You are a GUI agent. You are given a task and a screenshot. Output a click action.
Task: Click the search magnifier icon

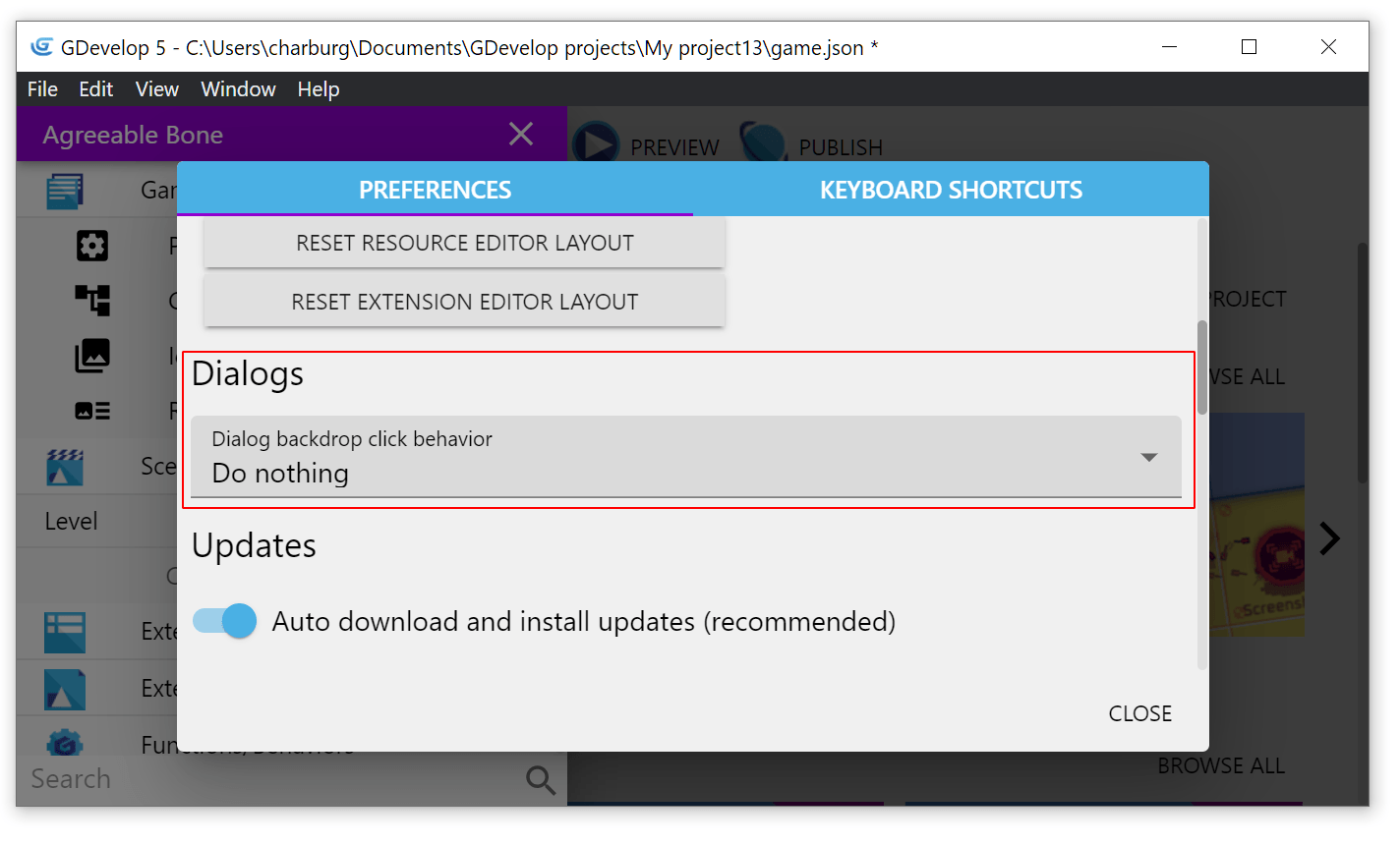click(x=540, y=780)
